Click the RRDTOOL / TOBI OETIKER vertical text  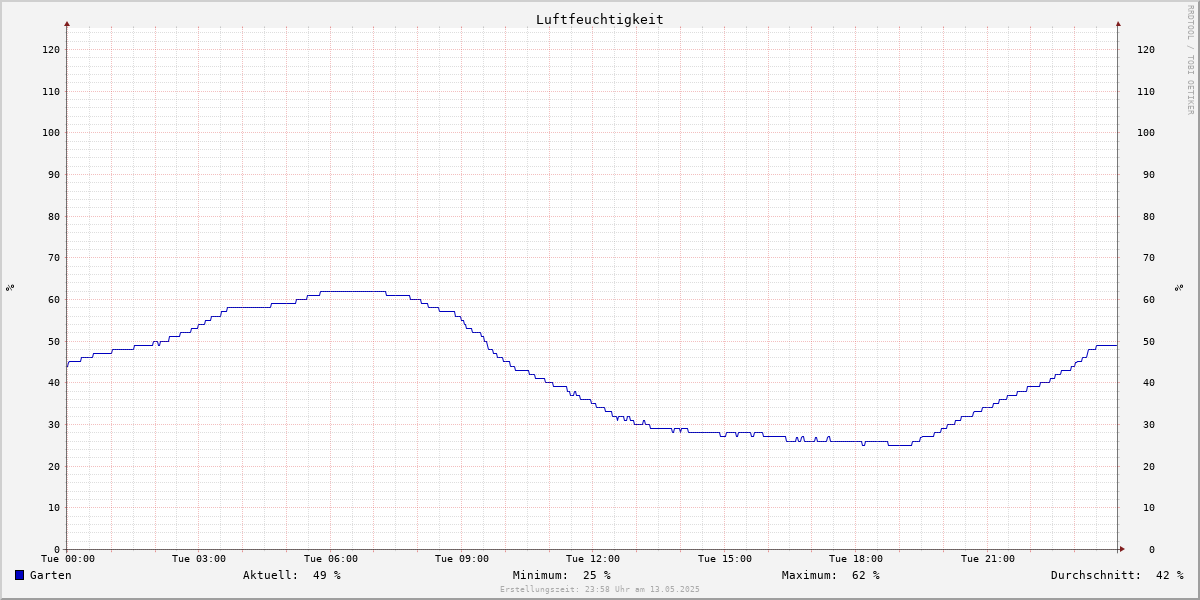1190,59
